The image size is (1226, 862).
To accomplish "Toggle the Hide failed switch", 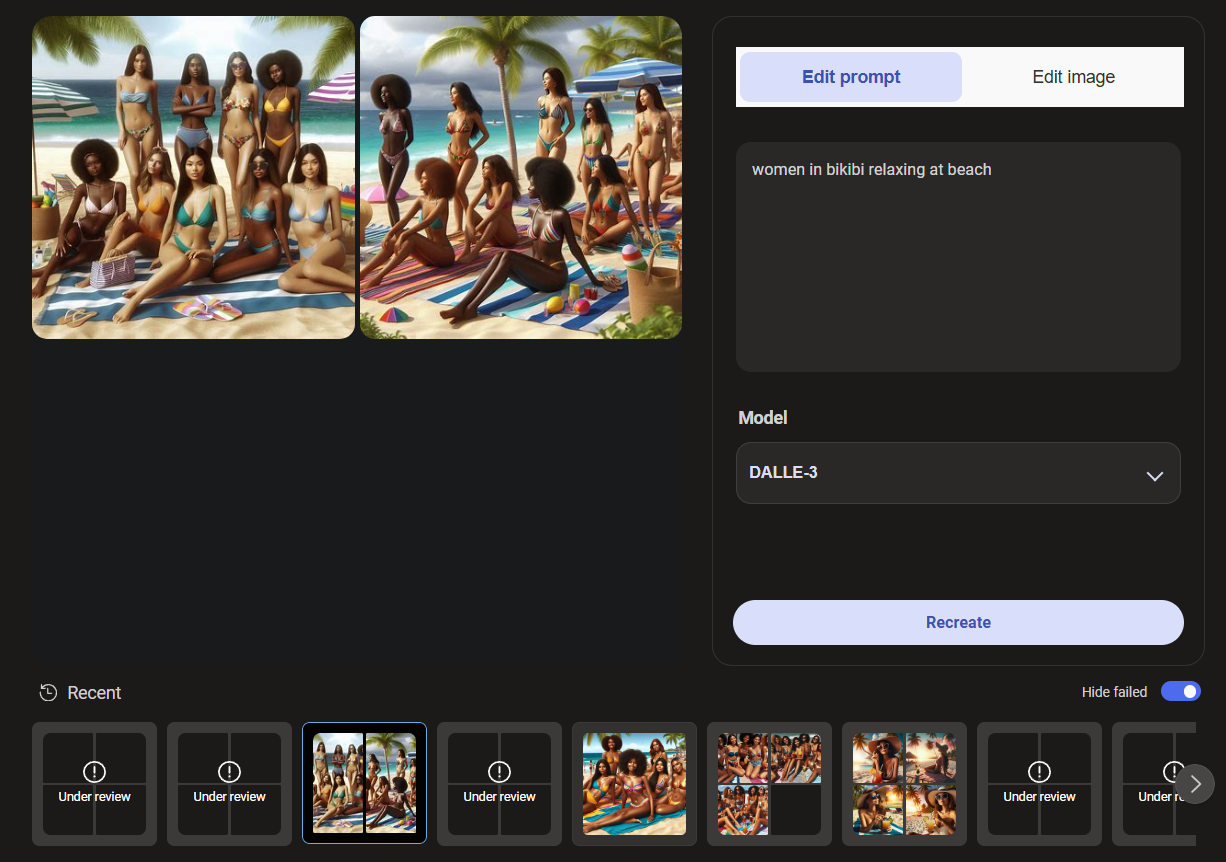I will (x=1181, y=692).
